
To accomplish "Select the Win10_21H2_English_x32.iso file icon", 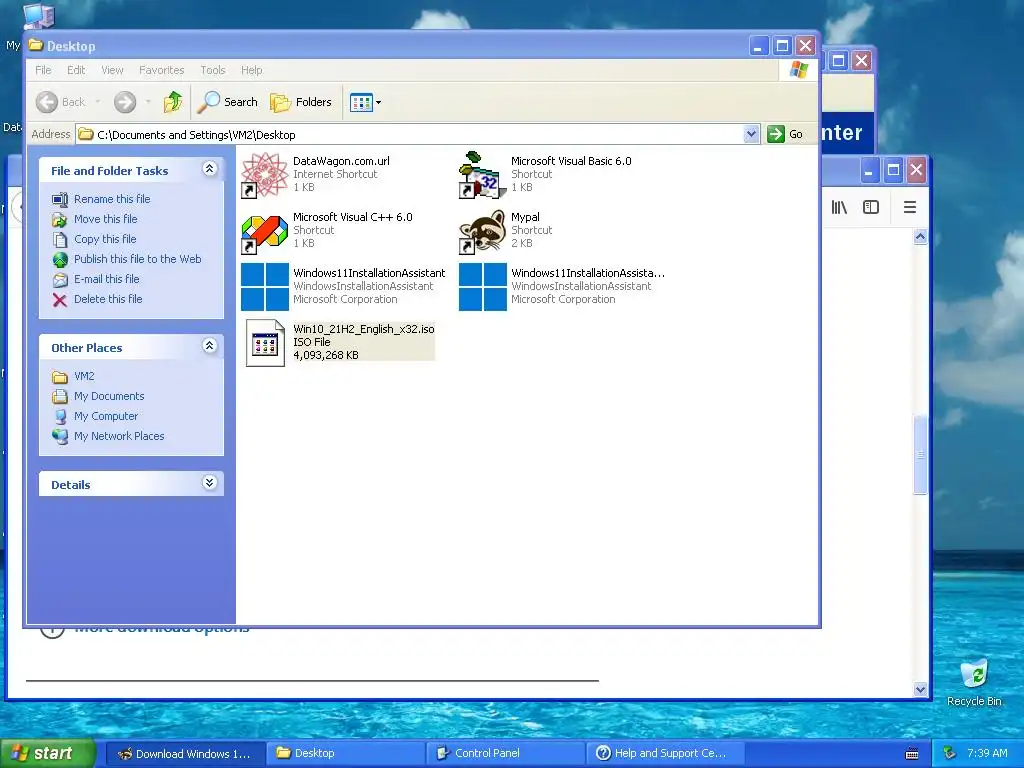I will point(265,343).
